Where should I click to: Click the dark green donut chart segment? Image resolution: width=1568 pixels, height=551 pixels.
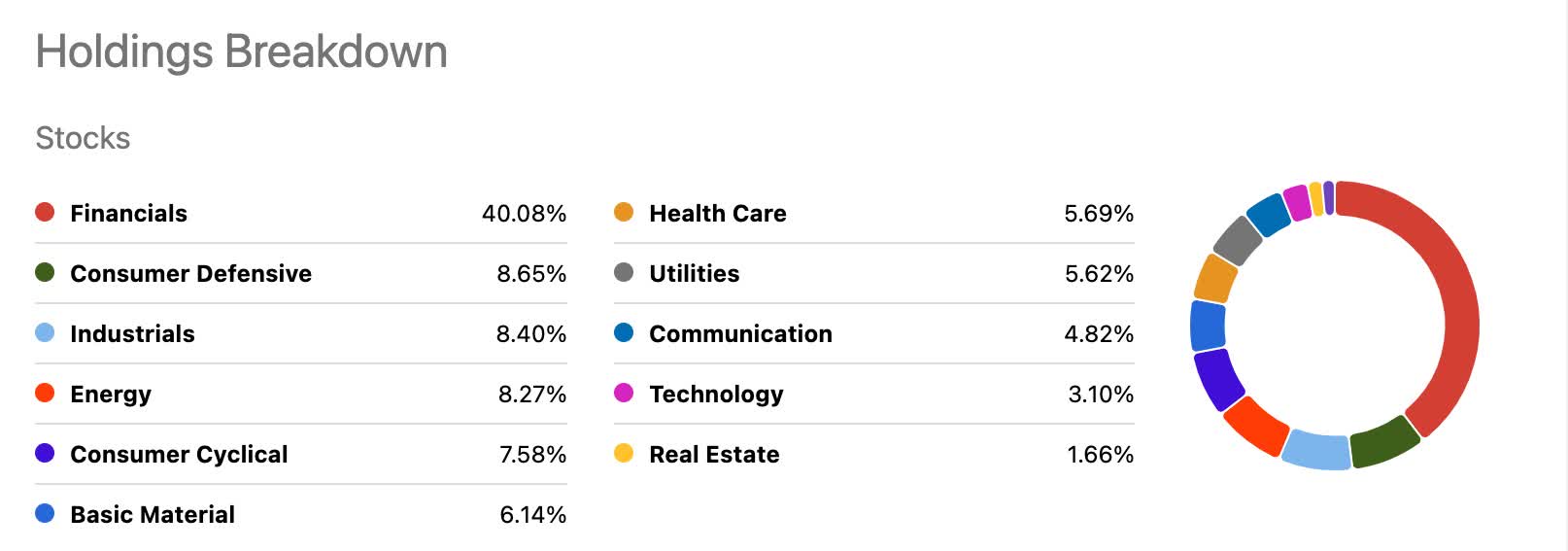tap(1383, 442)
